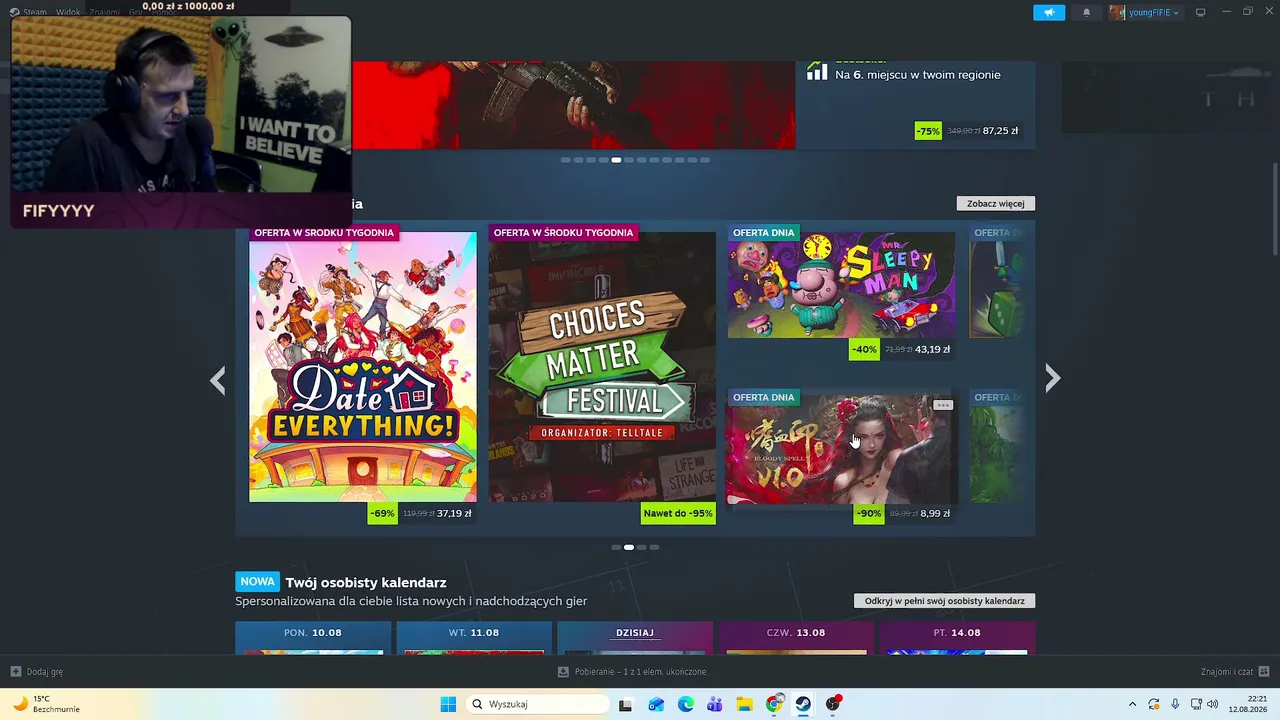Open Task View on the taskbar
1280x720 pixels.
pos(625,704)
